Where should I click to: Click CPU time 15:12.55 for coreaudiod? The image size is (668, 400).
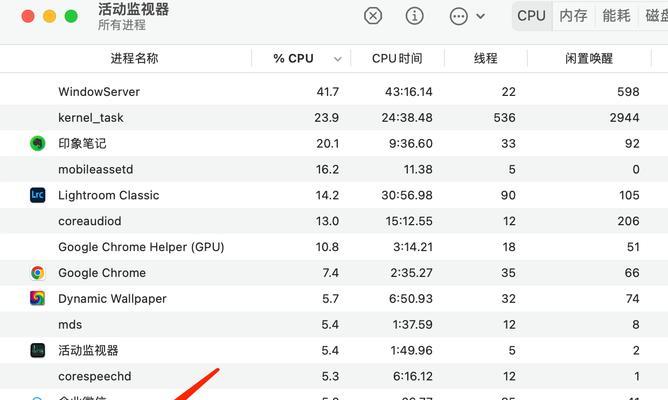[x=409, y=221]
